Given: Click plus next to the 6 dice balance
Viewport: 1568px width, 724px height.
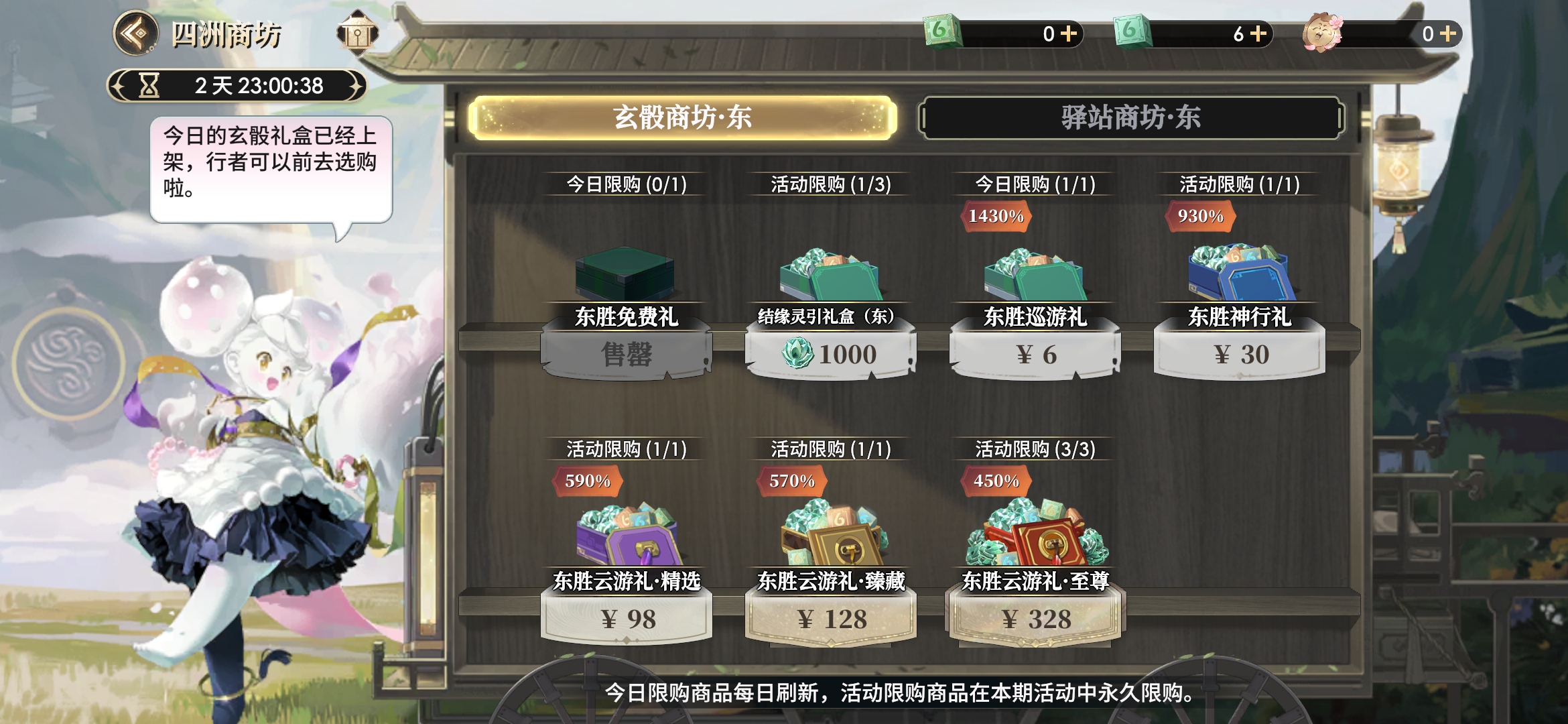Looking at the screenshot, I should (1258, 34).
